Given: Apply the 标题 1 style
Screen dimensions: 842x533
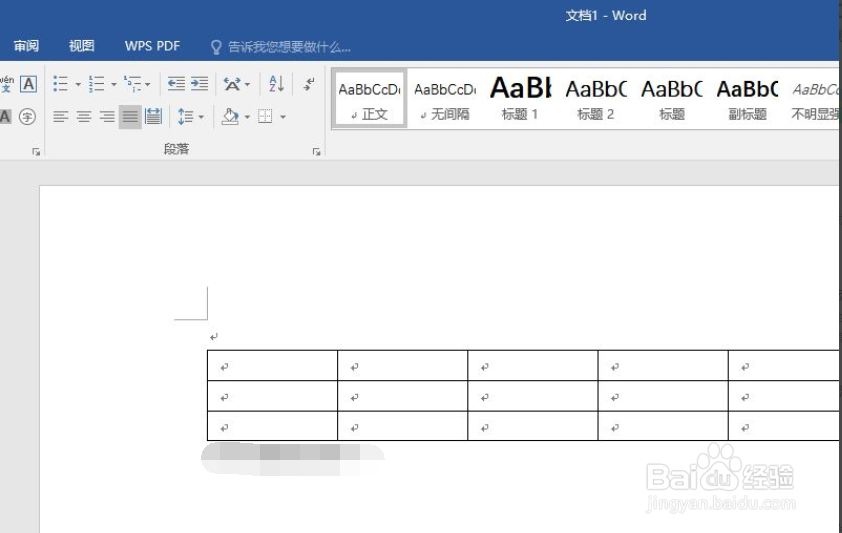Looking at the screenshot, I should 520,99.
